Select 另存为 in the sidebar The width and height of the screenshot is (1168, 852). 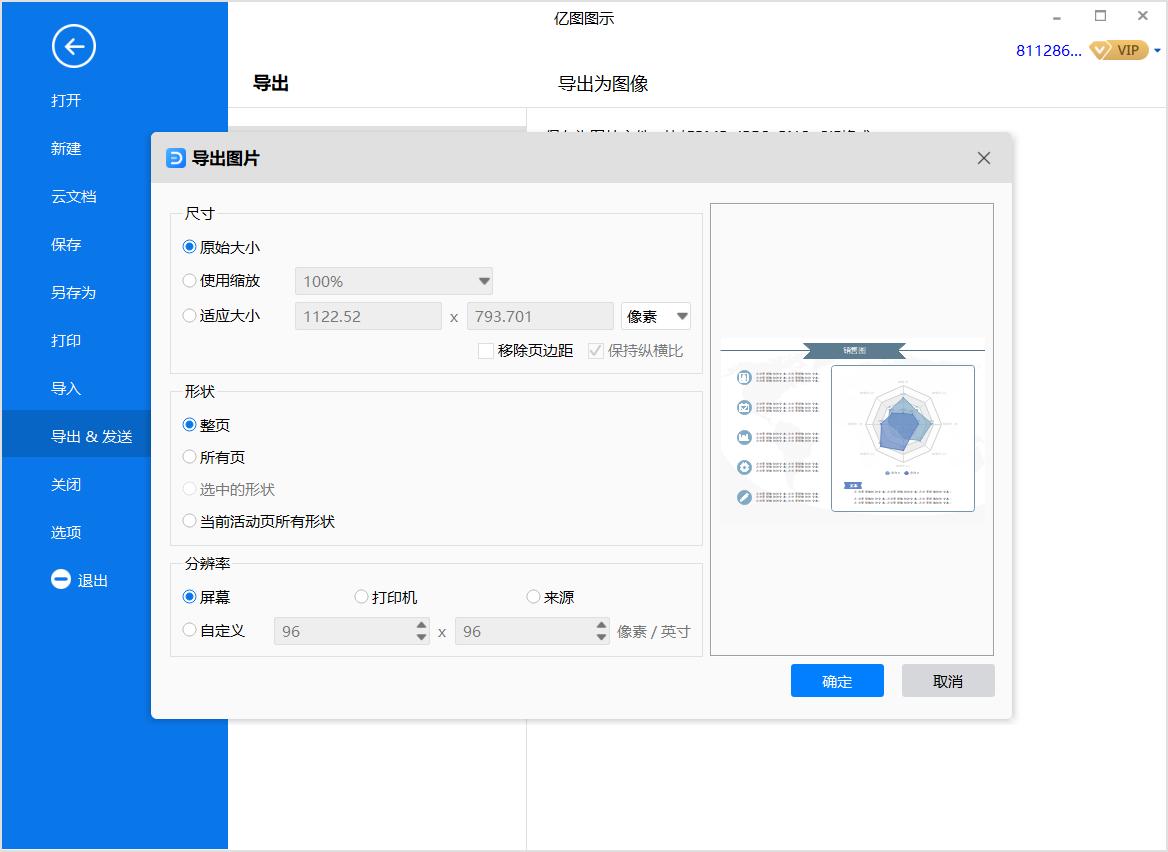74,292
